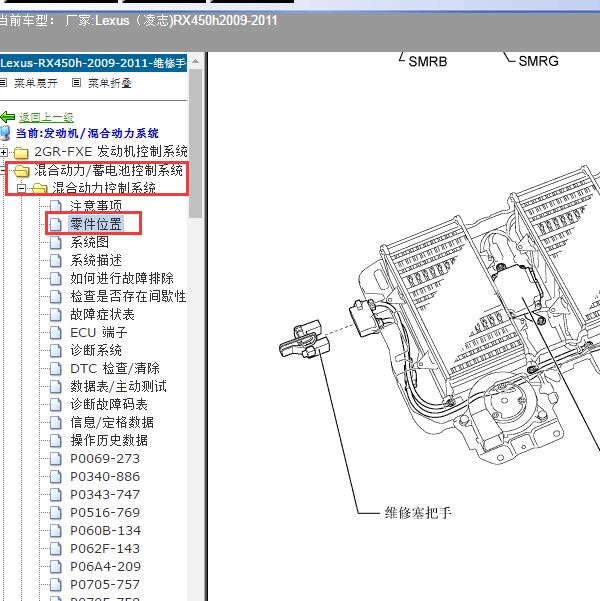Screen dimensions: 600x601
Task: Select 混合动力控制系统 folder icon
Action: [39, 188]
